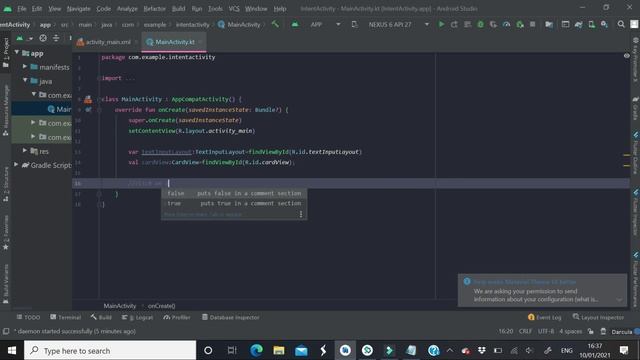Screen dimensions: 640x360
Task: Open the Project Structure toolbar icon
Action: tap(549, 24)
